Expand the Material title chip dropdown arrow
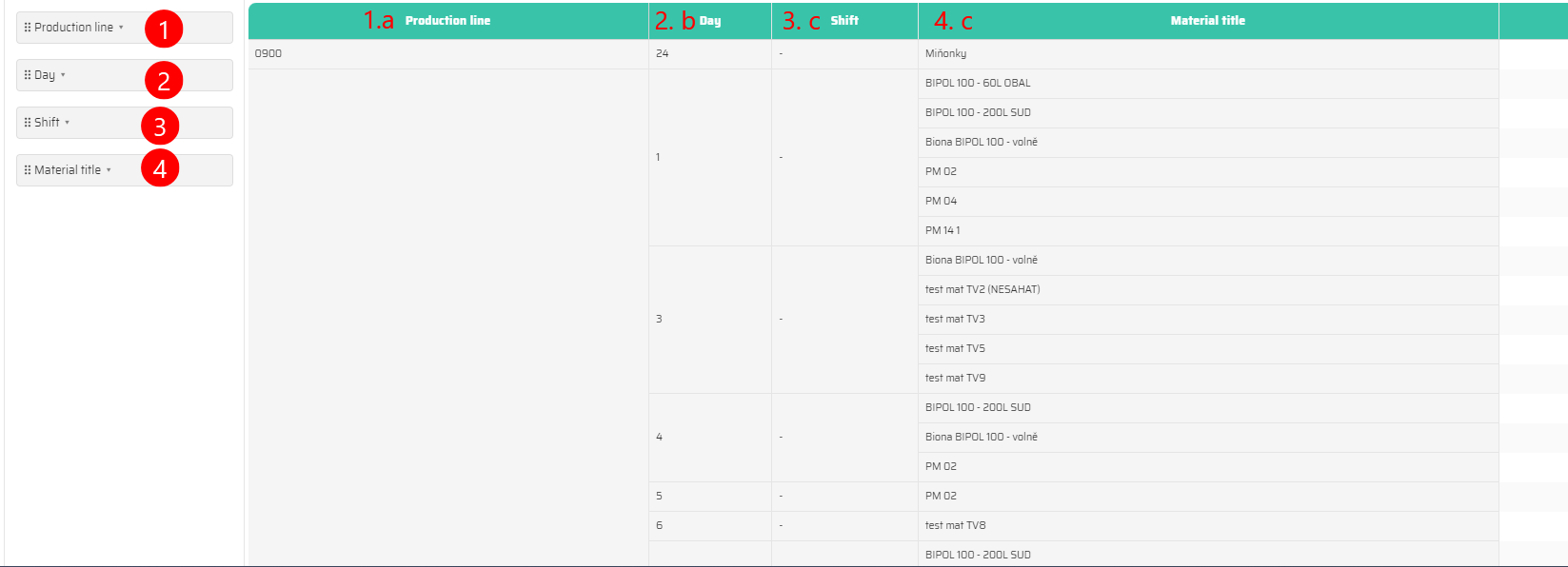Screen dimensions: 1568x567 pyautogui.click(x=109, y=170)
